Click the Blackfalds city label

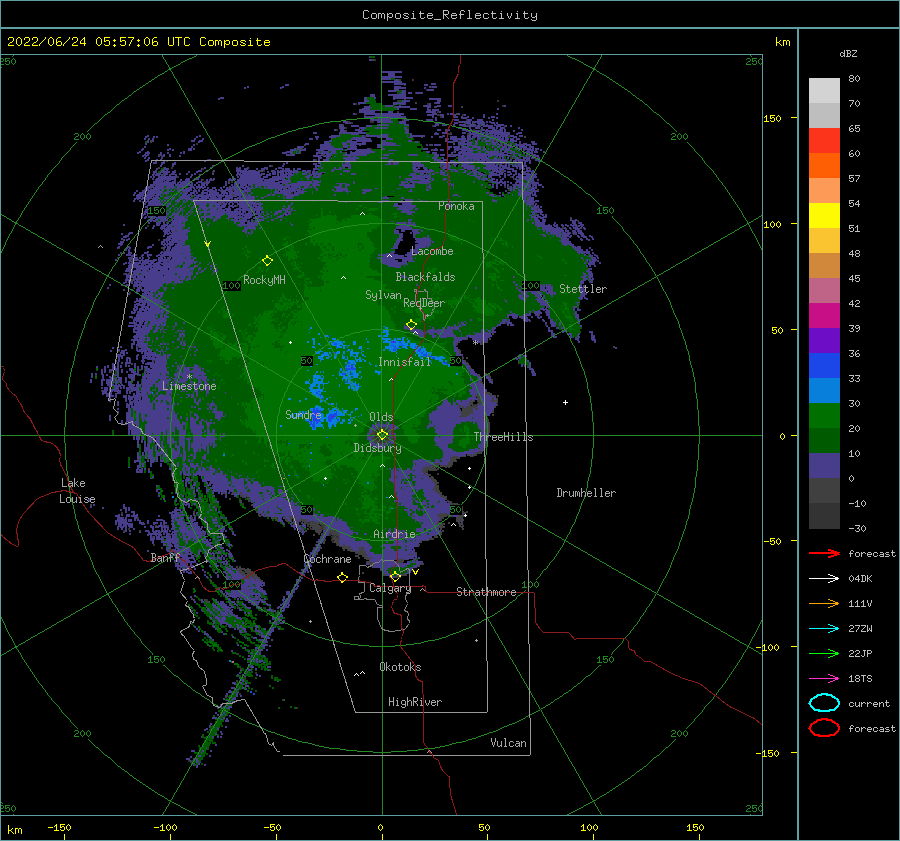tap(425, 277)
